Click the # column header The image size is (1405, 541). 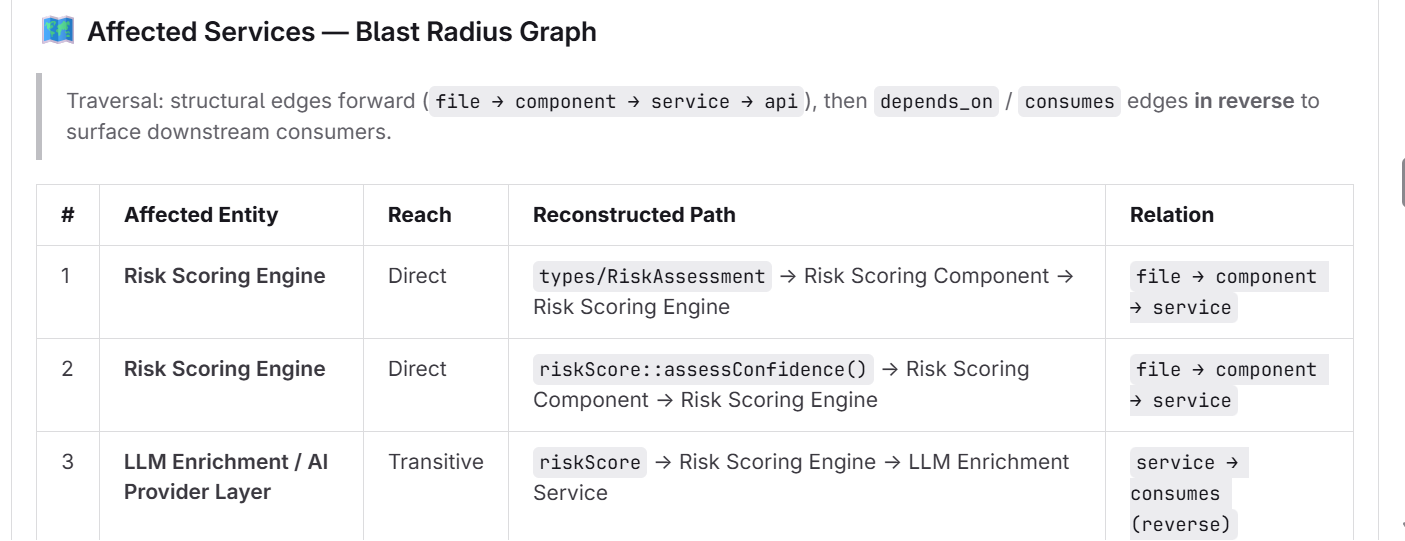coord(68,215)
